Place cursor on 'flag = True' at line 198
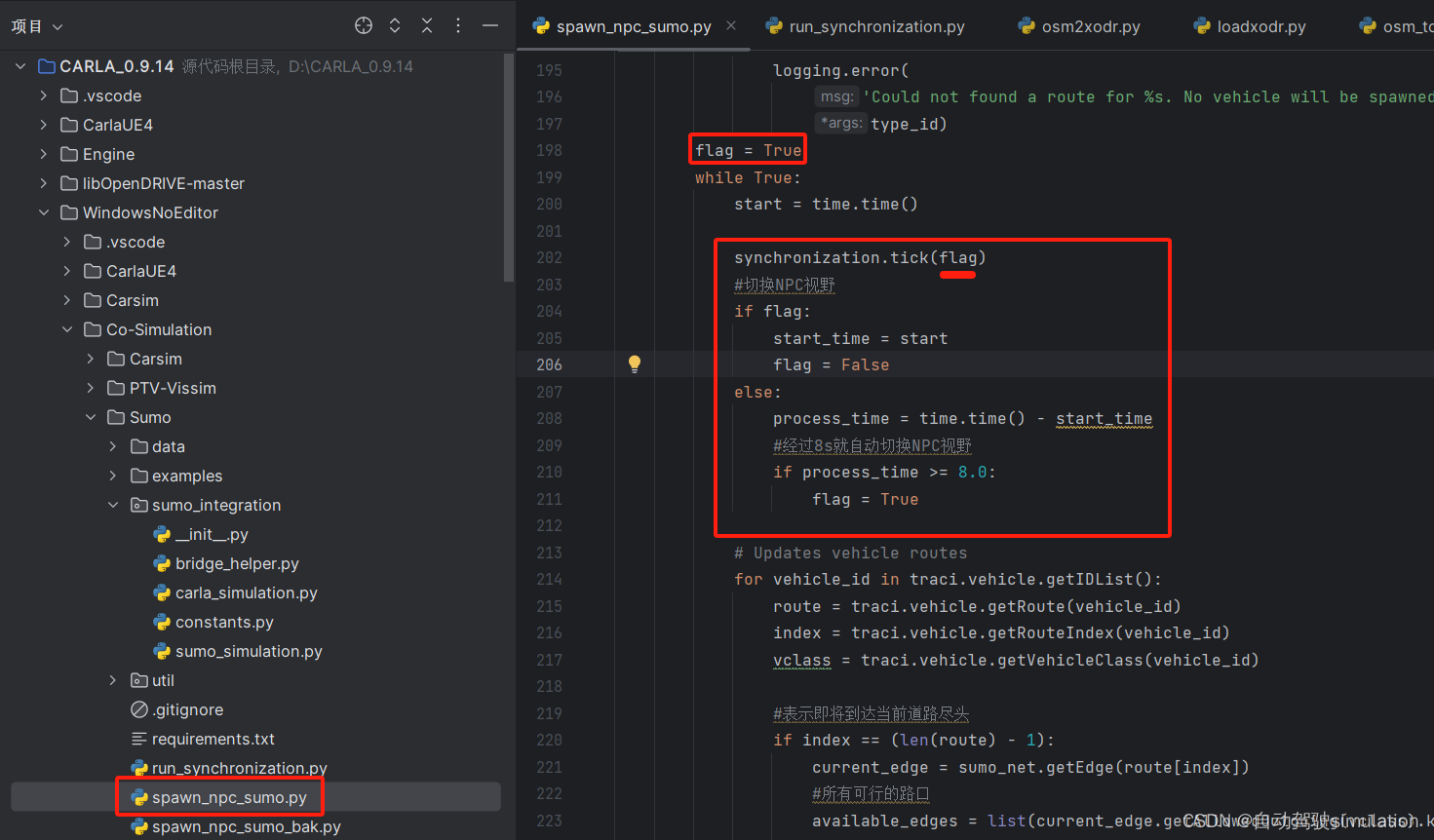 pyautogui.click(x=748, y=150)
